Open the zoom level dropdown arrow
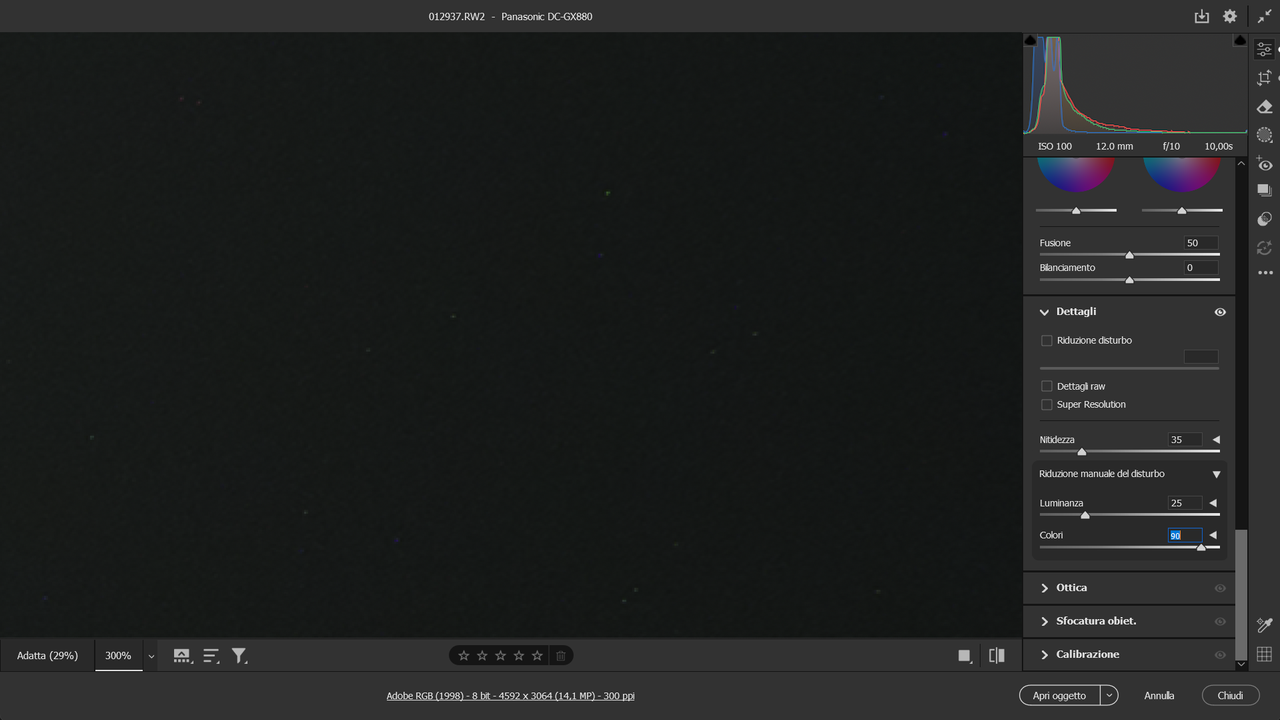Image resolution: width=1280 pixels, height=720 pixels. [151, 656]
